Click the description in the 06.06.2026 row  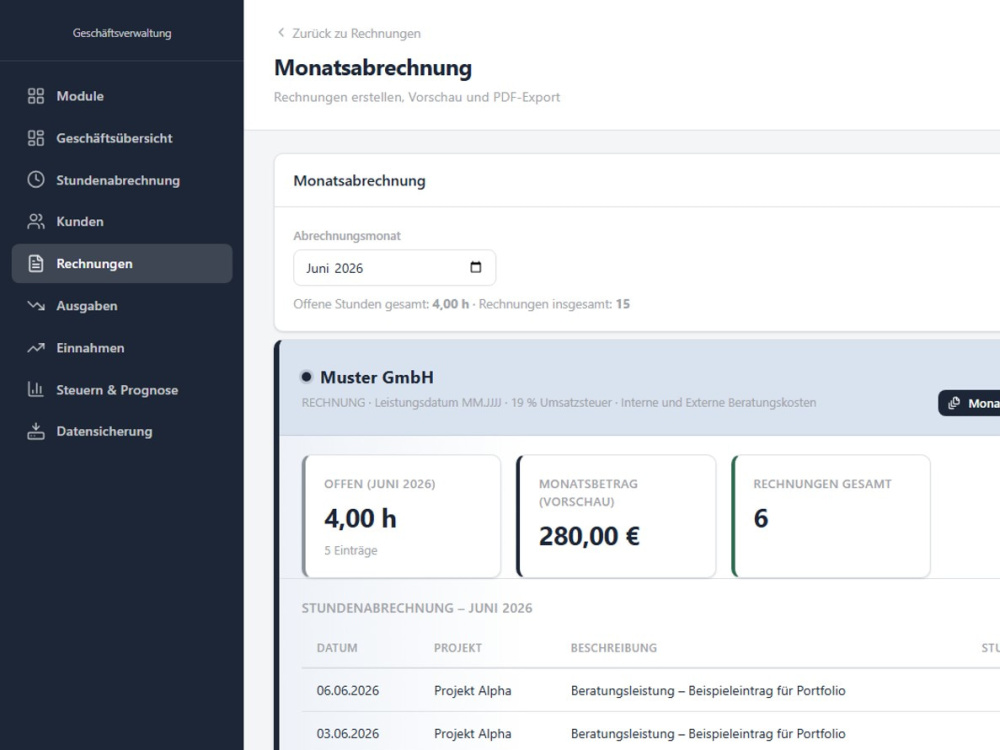pyautogui.click(x=708, y=691)
